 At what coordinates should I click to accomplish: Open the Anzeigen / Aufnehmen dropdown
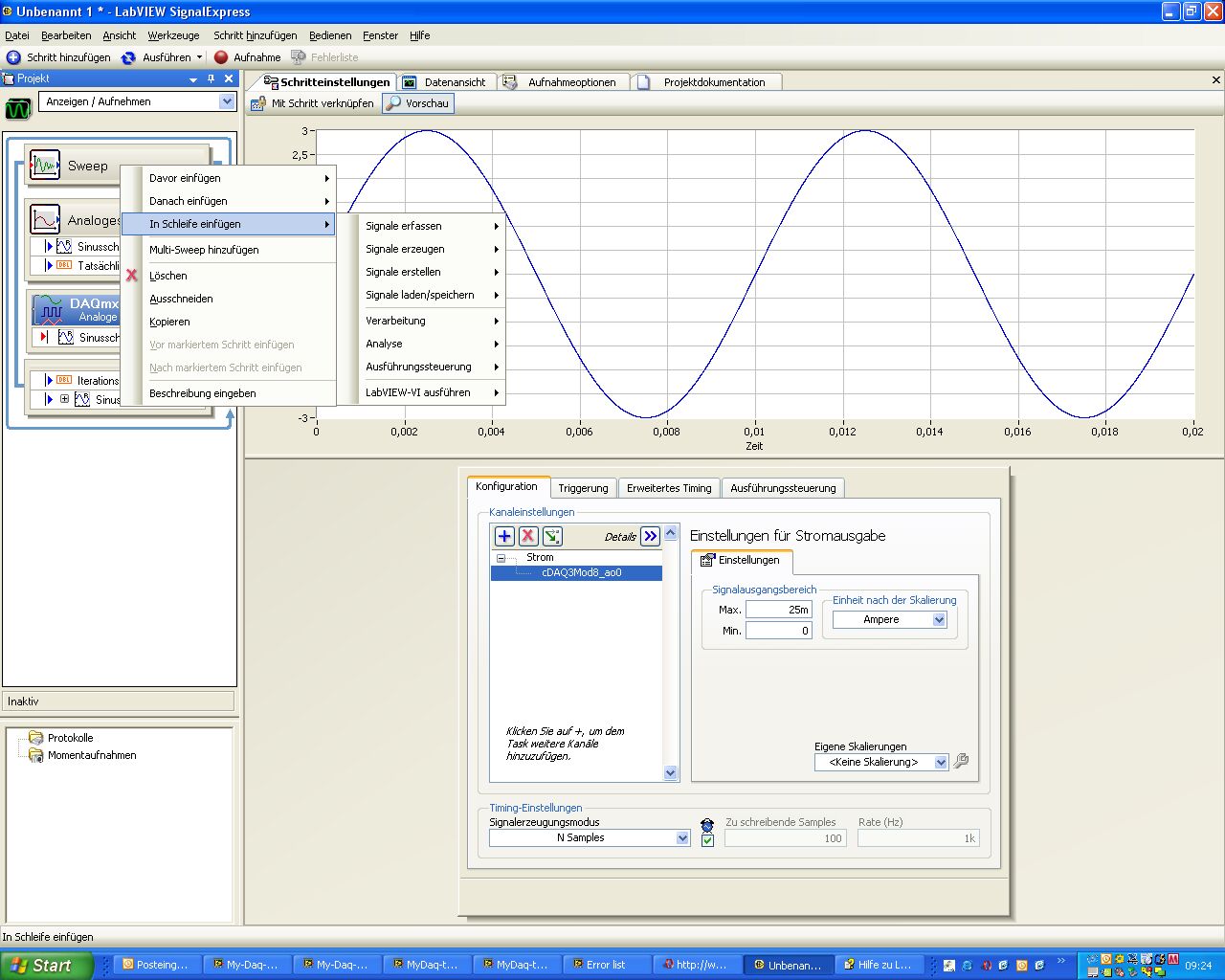(227, 101)
